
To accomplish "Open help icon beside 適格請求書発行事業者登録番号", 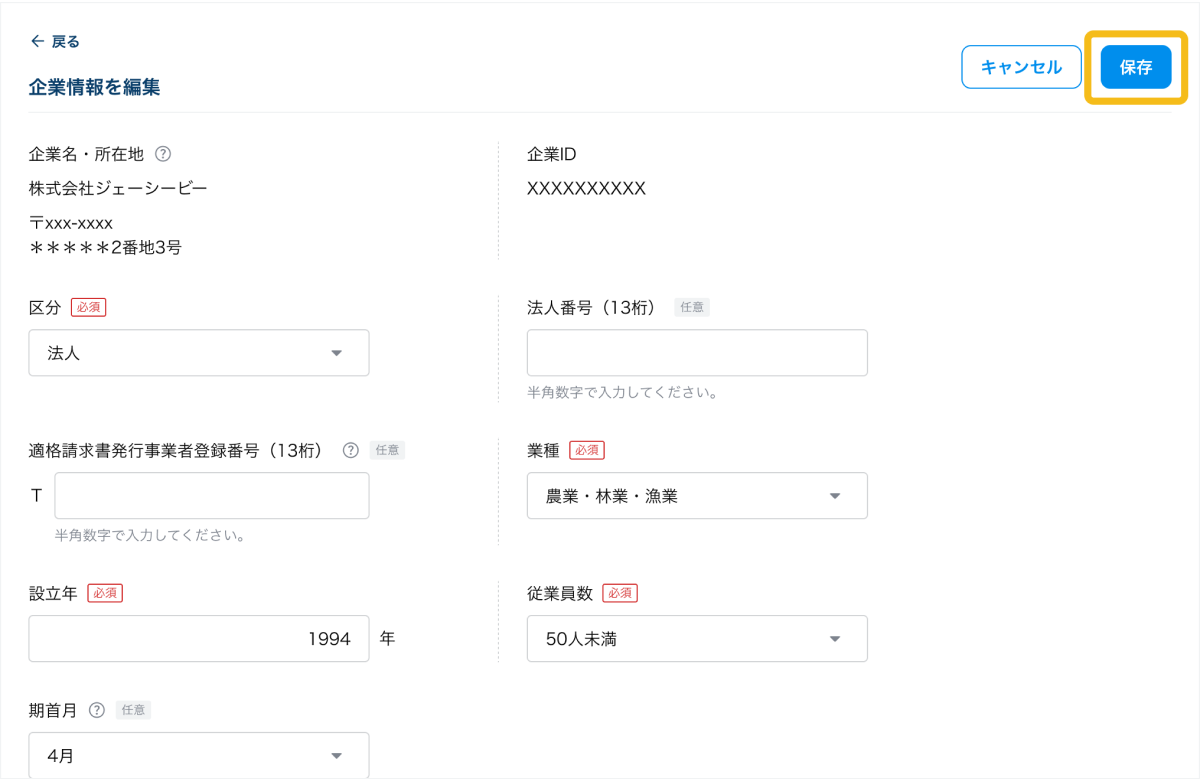I will (350, 450).
